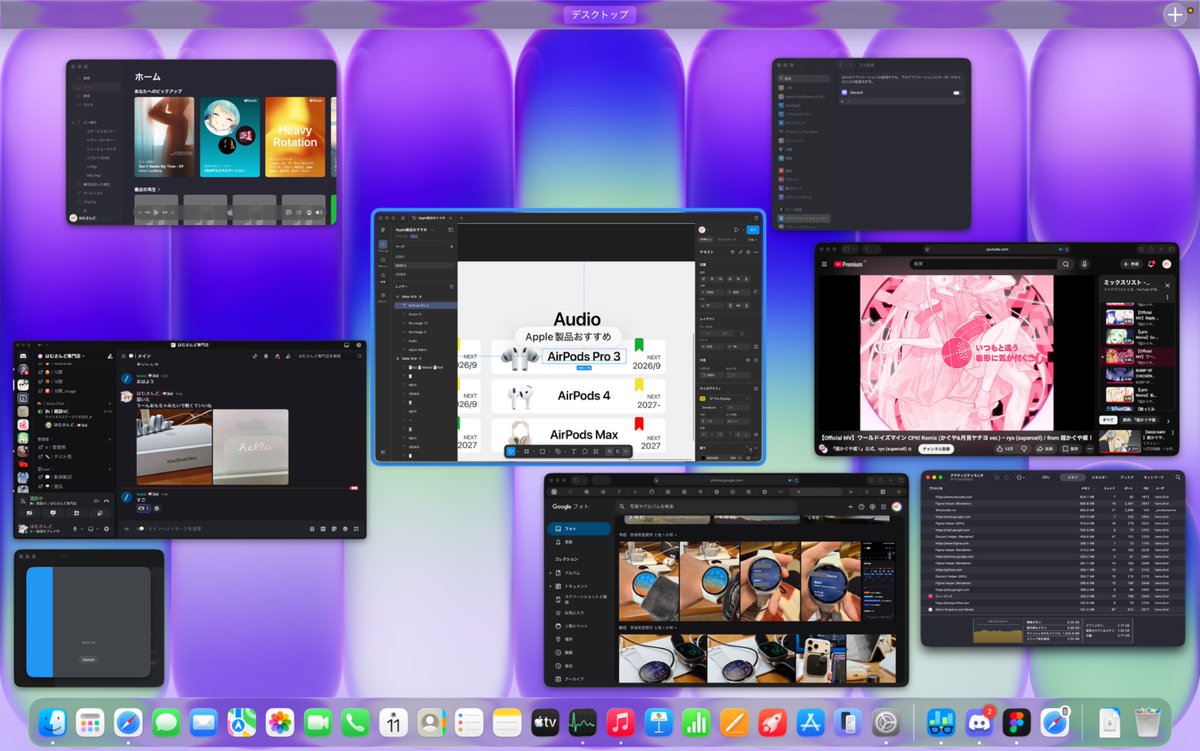
Task: Click the YouTube search field
Action: [983, 264]
